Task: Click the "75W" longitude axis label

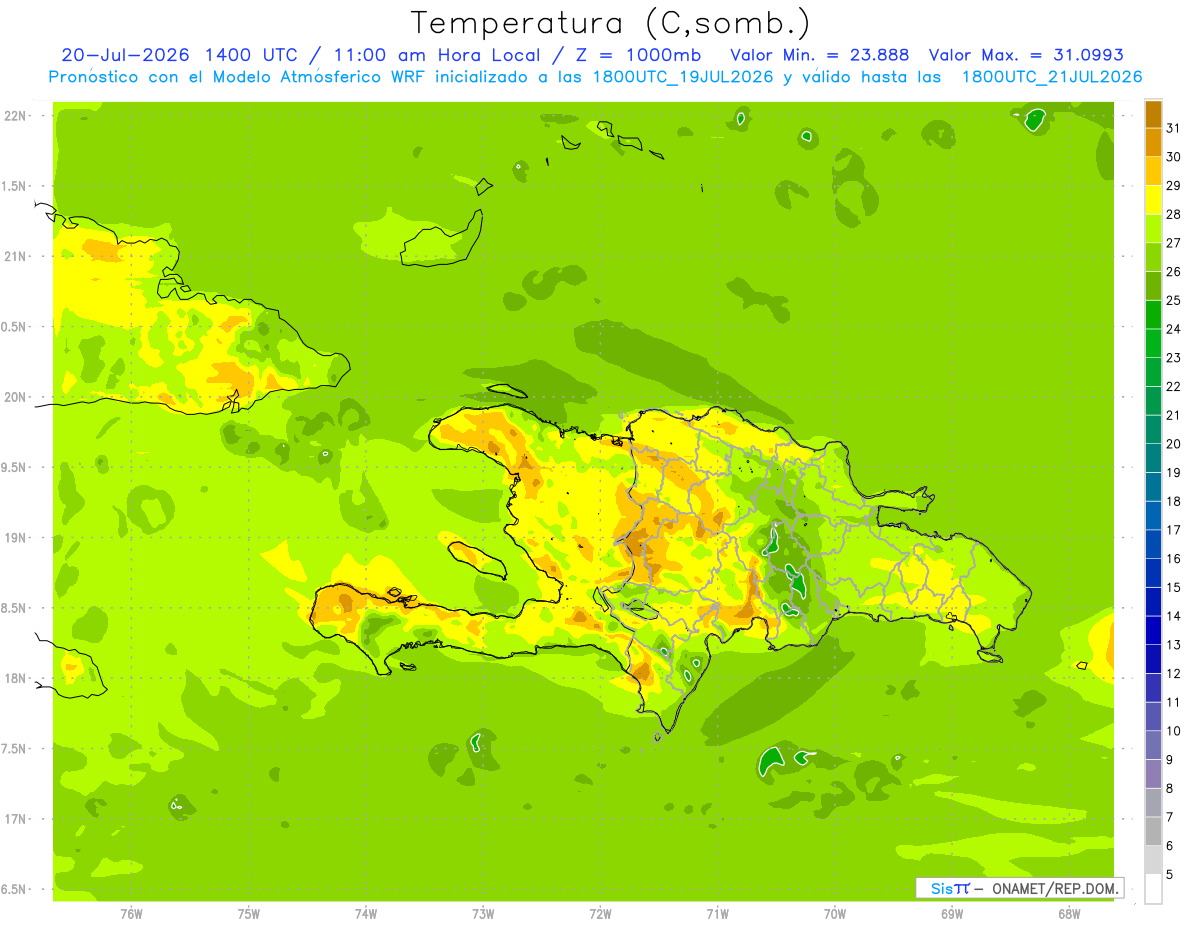Action: point(248,913)
